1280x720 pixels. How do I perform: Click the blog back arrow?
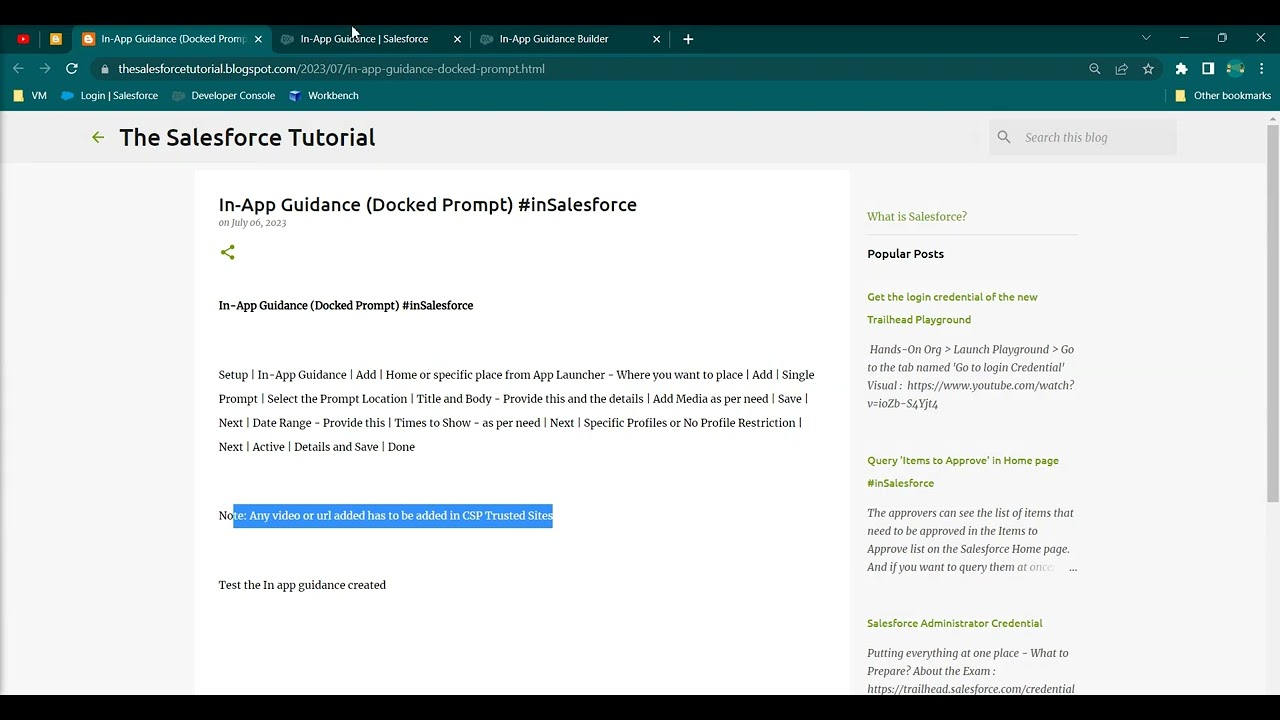tap(98, 137)
